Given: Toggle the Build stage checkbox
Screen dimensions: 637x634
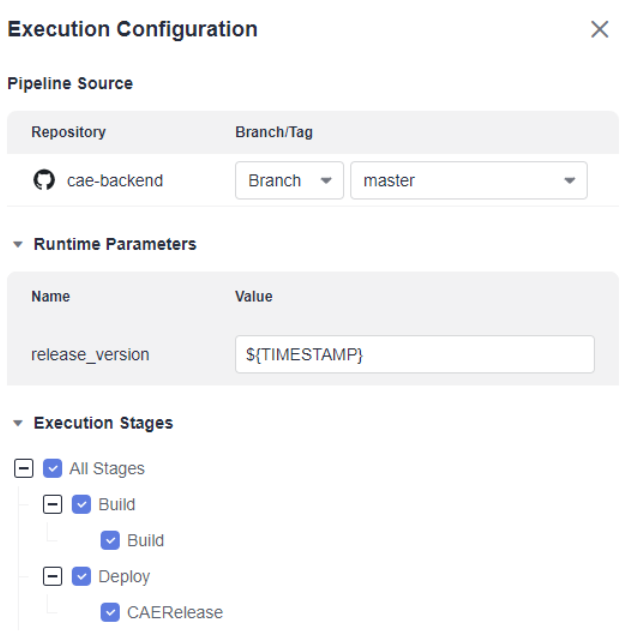Looking at the screenshot, I should coord(81,504).
